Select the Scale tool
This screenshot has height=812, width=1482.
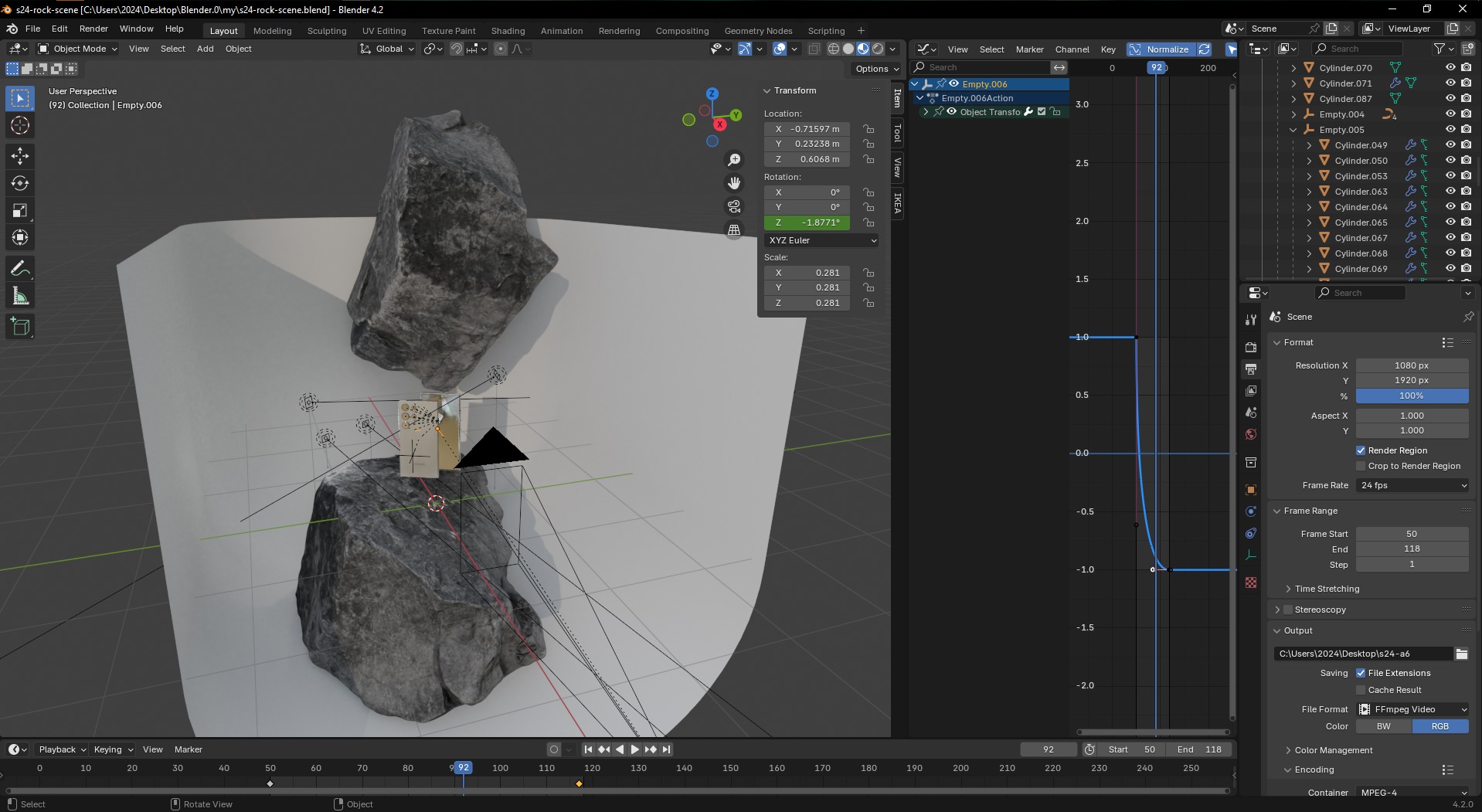[20, 210]
